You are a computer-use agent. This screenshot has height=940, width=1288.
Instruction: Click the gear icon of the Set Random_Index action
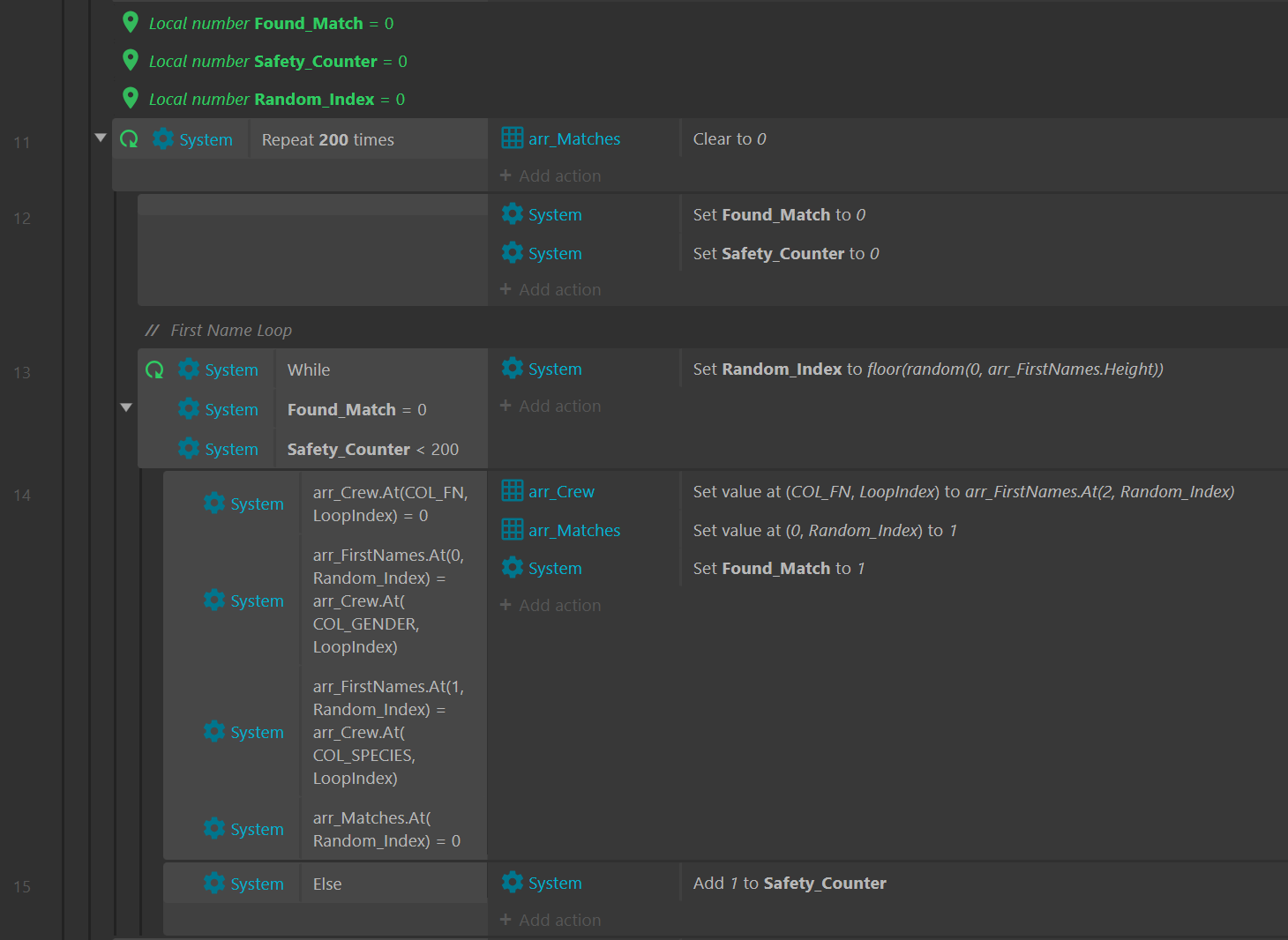pyautogui.click(x=513, y=369)
